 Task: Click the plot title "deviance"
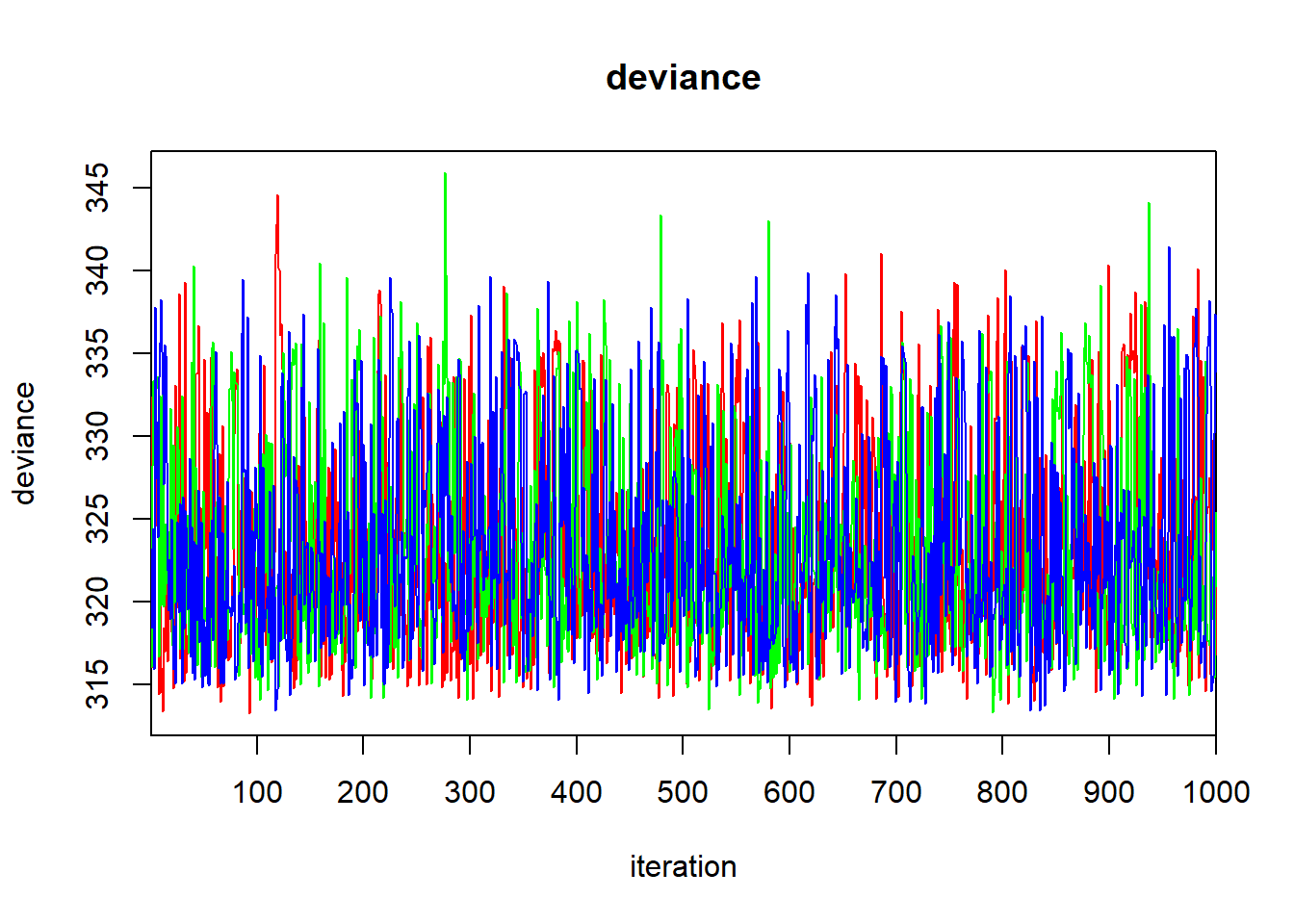point(683,77)
